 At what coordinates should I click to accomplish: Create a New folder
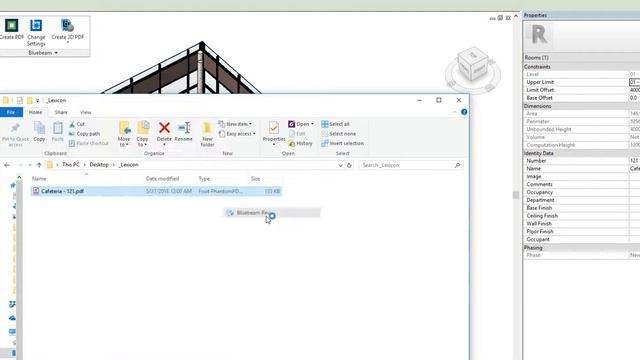[x=207, y=134]
